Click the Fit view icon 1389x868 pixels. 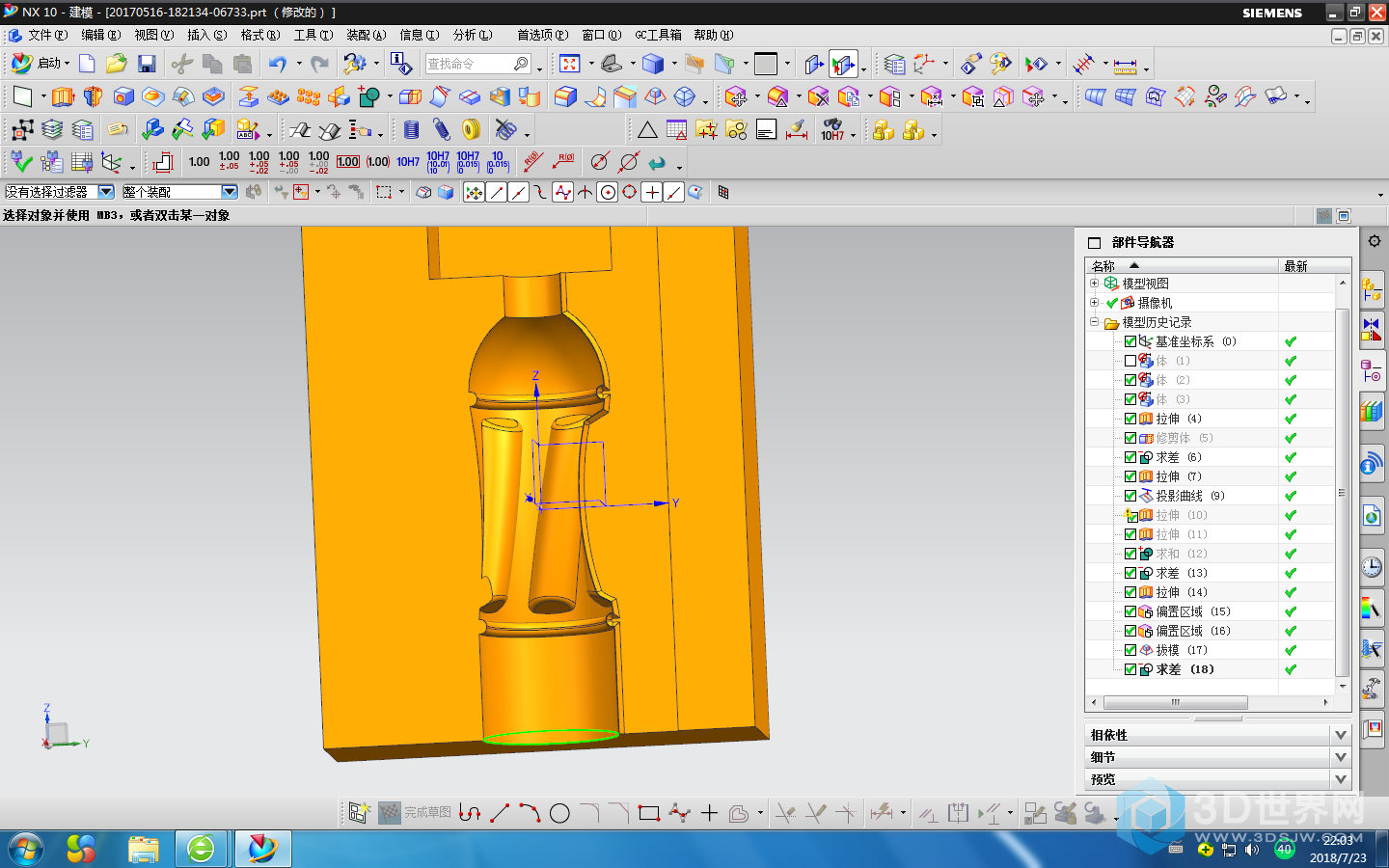pyautogui.click(x=570, y=64)
